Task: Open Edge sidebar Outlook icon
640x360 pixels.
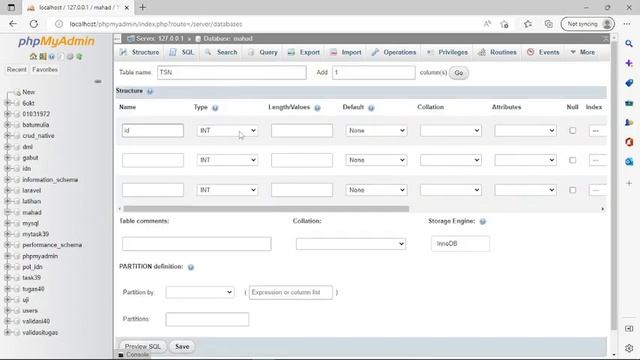Action: pyautogui.click(x=629, y=162)
